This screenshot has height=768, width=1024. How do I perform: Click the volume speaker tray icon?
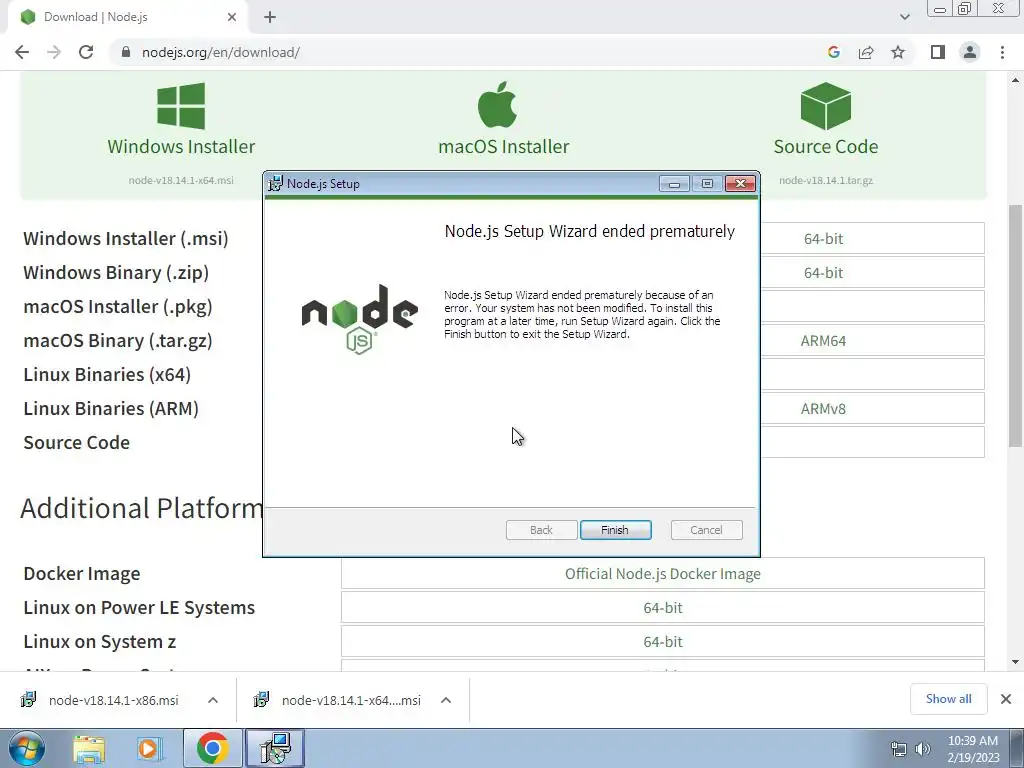(923, 749)
